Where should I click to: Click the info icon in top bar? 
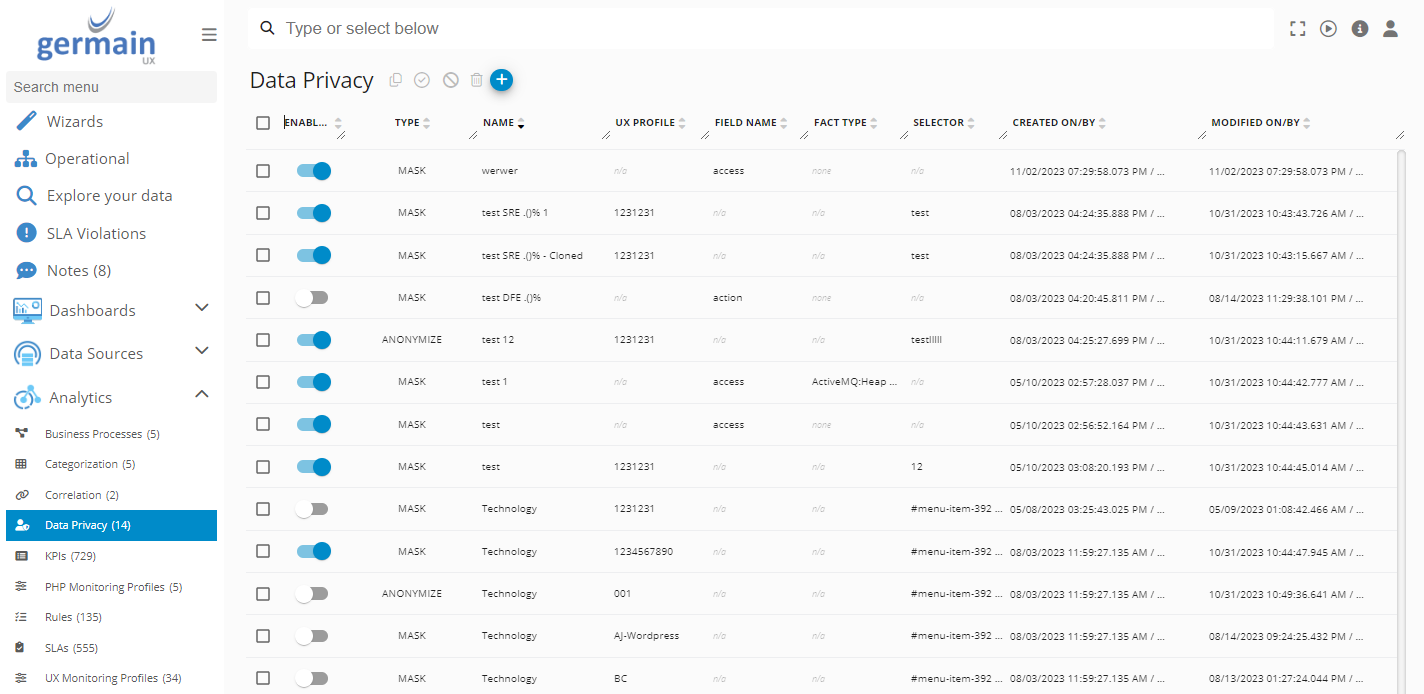[1359, 29]
